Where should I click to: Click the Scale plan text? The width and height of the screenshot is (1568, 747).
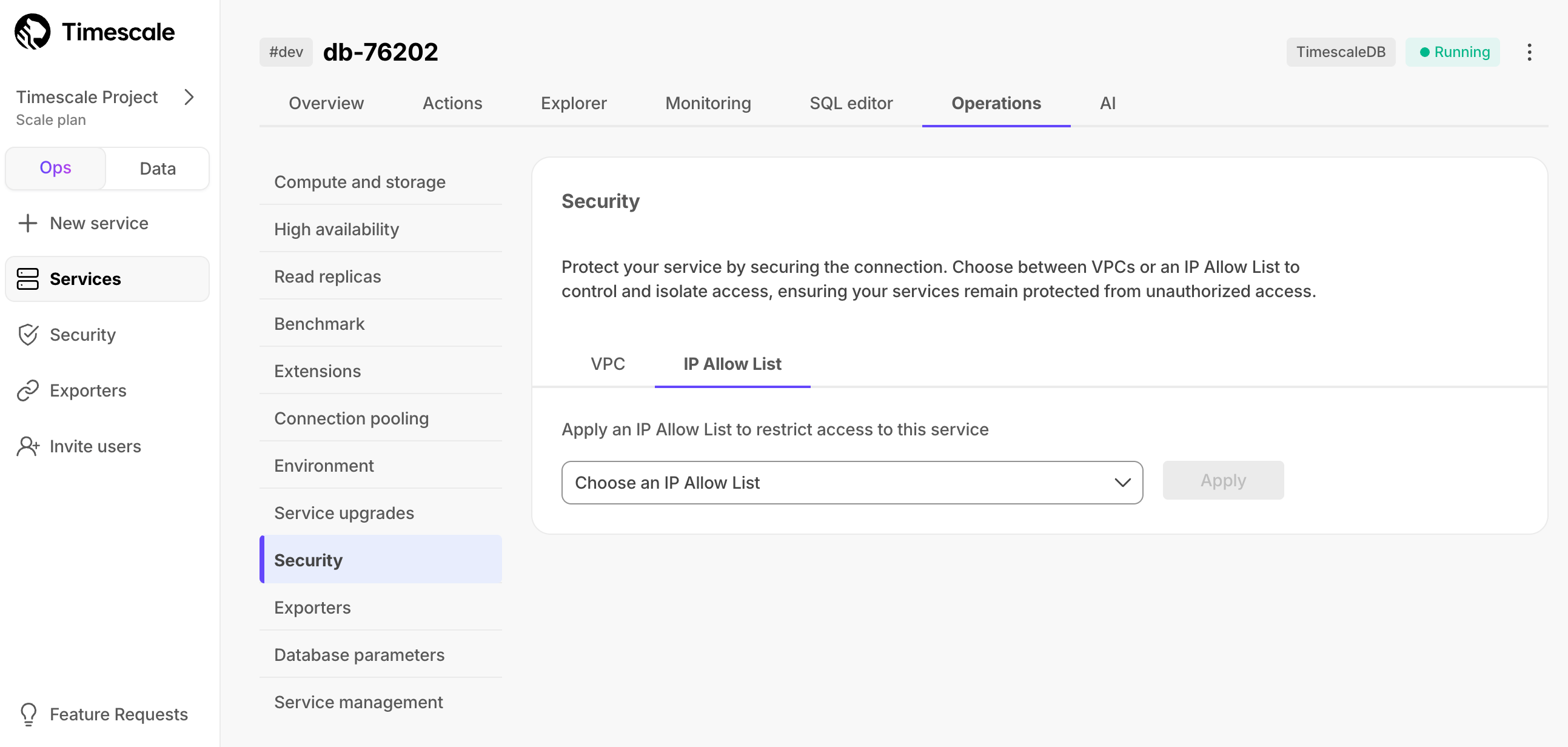51,120
